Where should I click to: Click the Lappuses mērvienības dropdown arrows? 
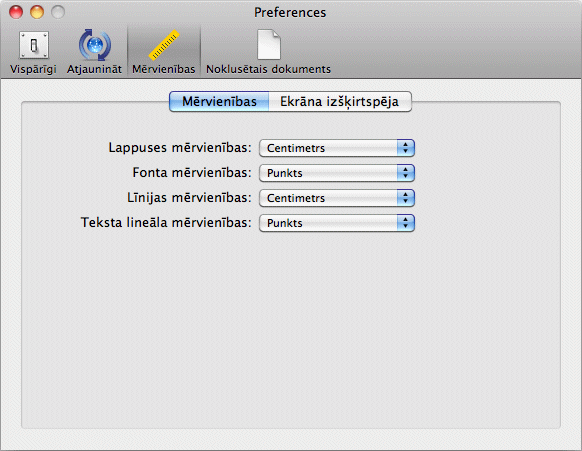pyautogui.click(x=405, y=148)
